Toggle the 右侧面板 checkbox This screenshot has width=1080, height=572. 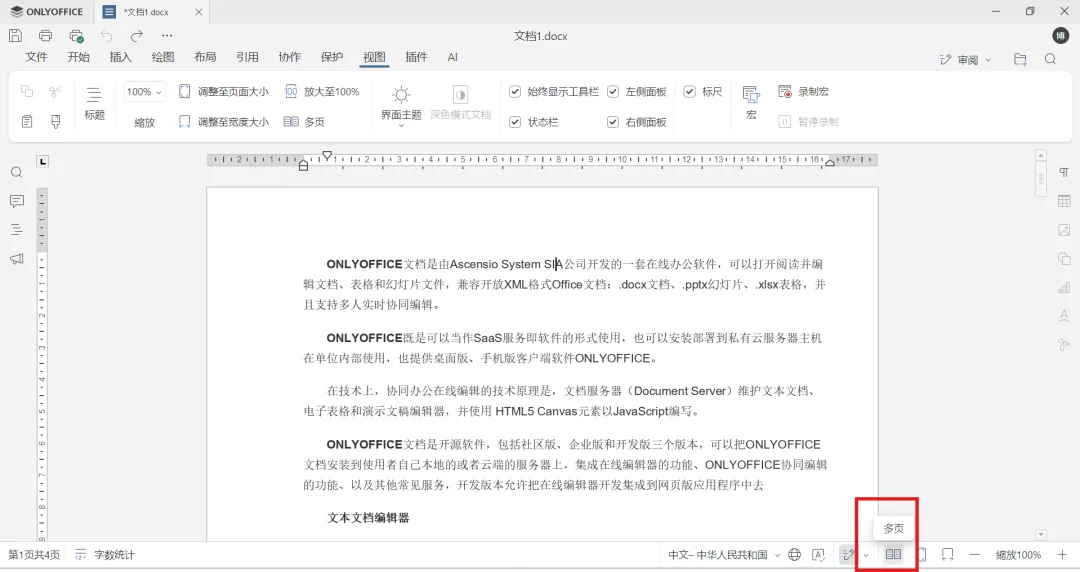point(613,122)
